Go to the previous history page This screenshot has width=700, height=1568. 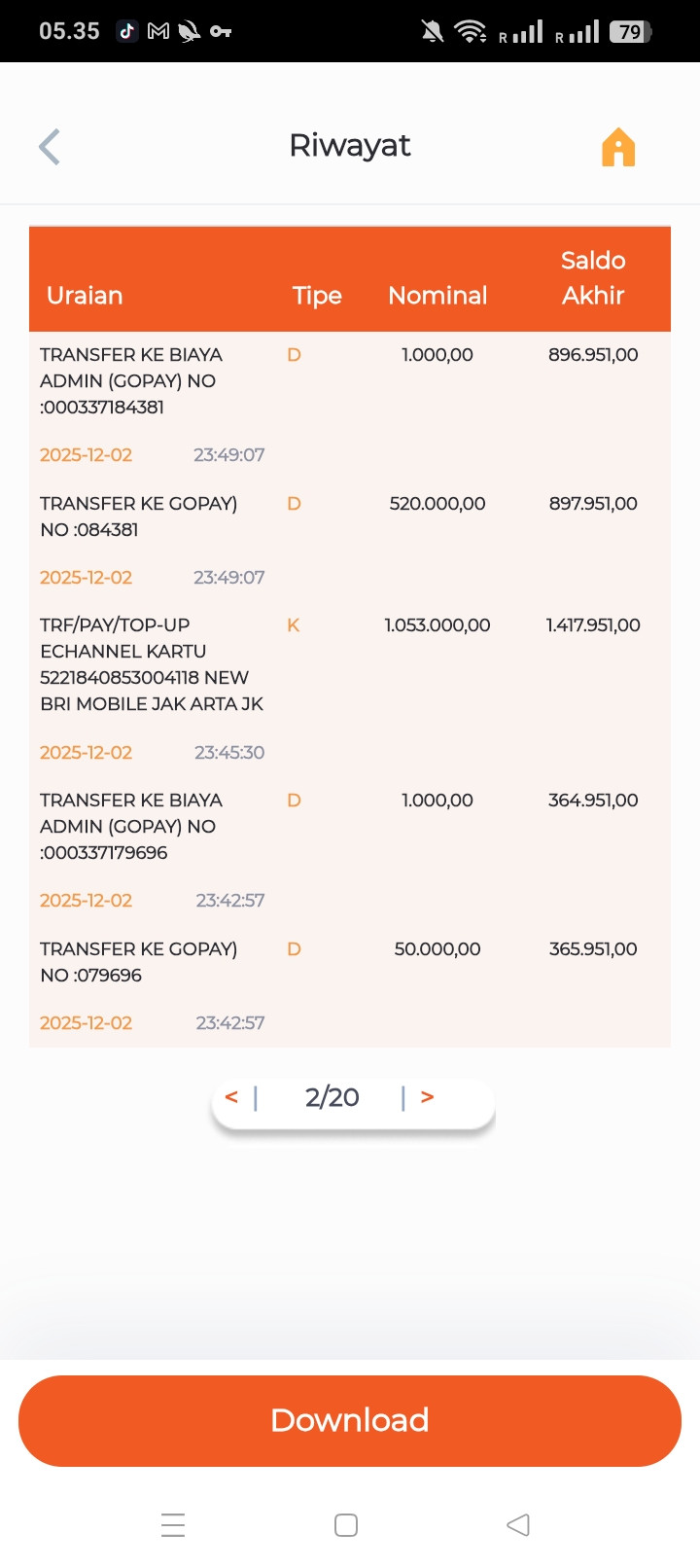point(231,1097)
